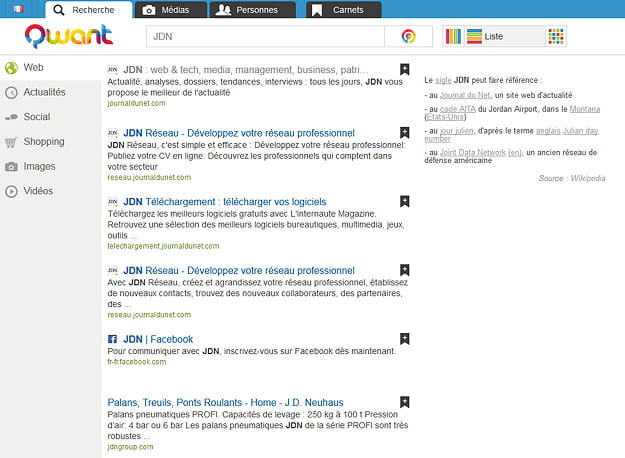Image resolution: width=625 pixels, height=458 pixels.
Task: Bookmark the 'JDN : web & tech' result
Action: (x=405, y=69)
